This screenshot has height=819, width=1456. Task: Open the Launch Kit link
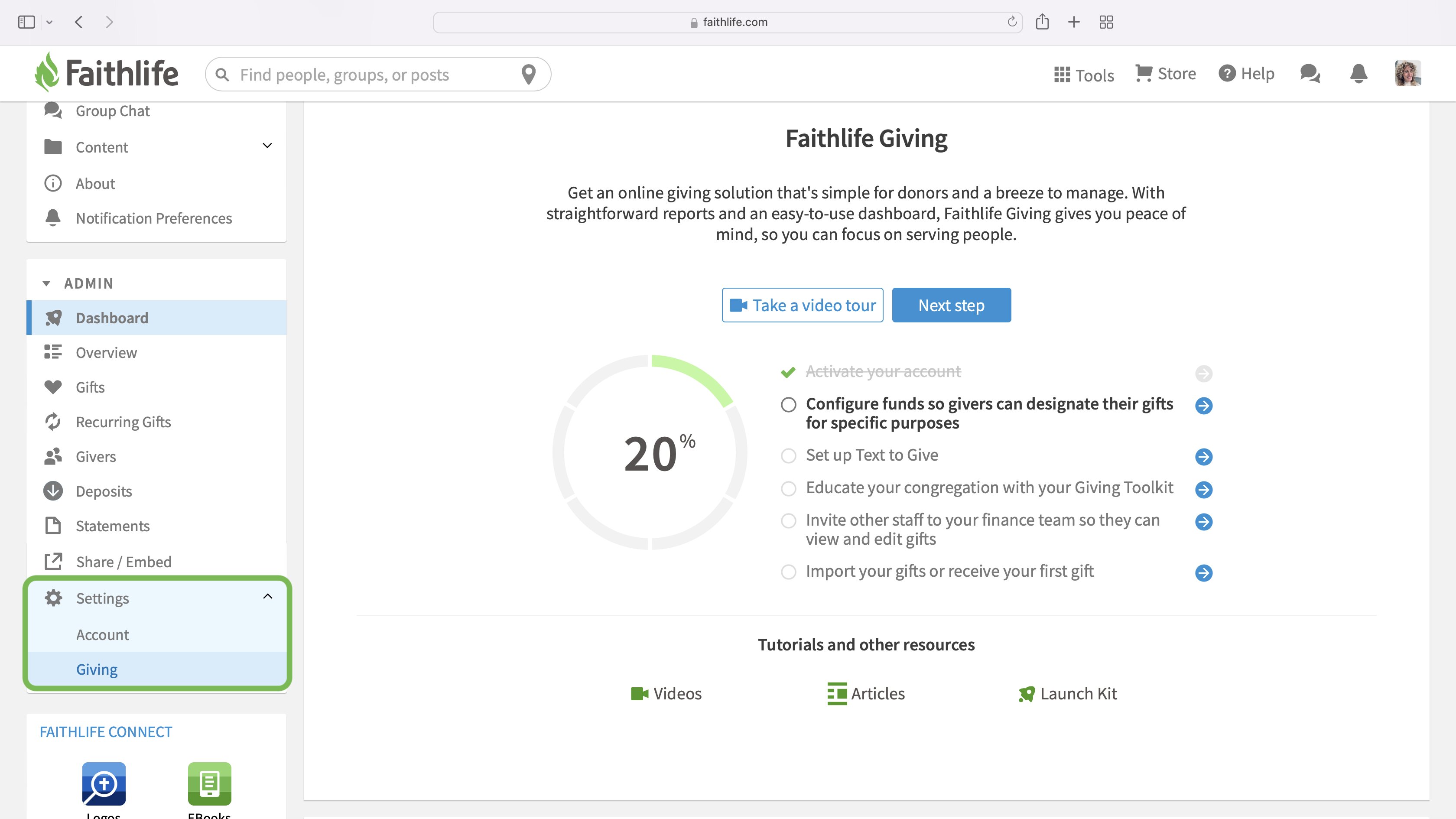[x=1068, y=693]
